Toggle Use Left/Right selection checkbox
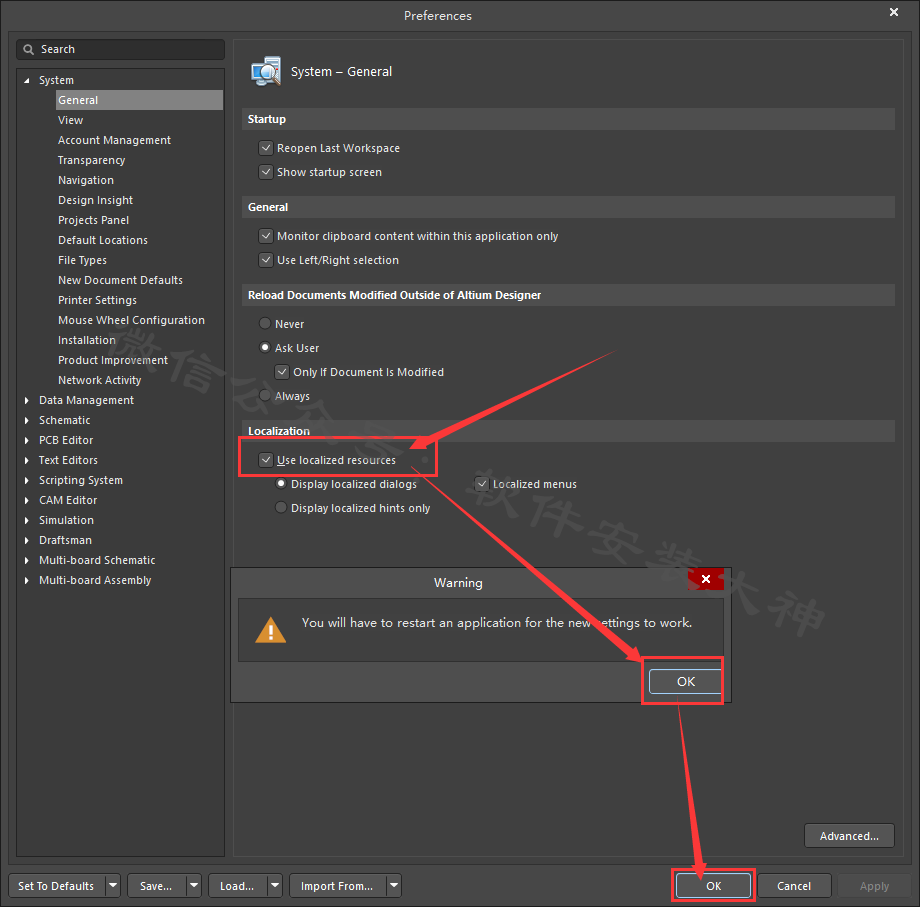This screenshot has height=907, width=920. [x=266, y=260]
